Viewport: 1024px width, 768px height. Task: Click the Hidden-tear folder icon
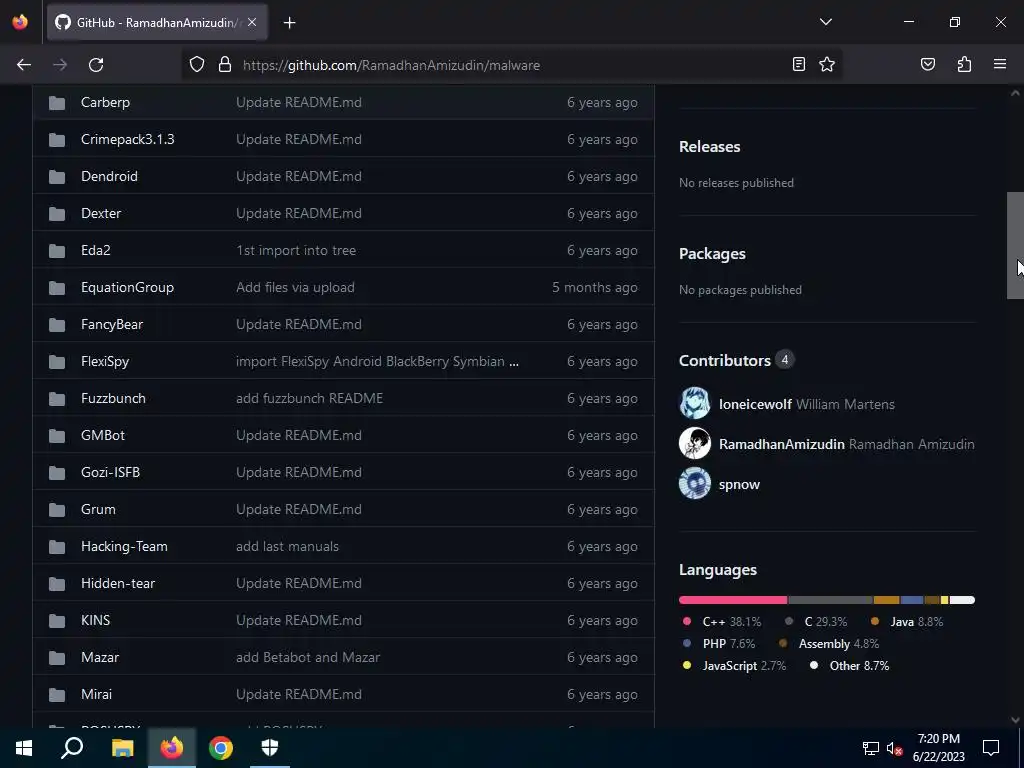[57, 583]
